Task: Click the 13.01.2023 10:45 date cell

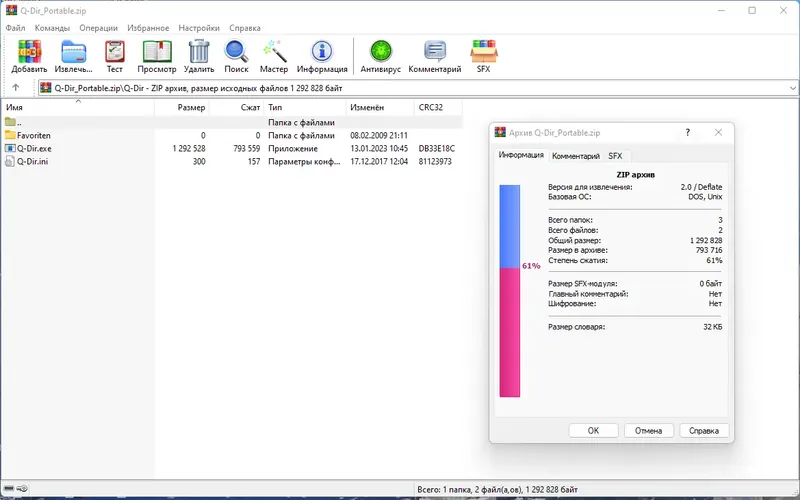Action: pyautogui.click(x=379, y=148)
